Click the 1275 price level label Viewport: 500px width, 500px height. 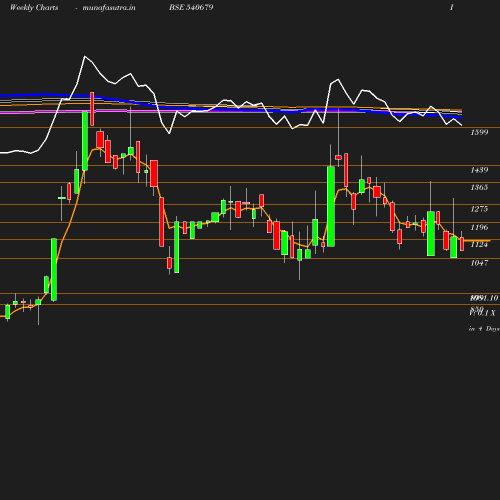pos(479,209)
